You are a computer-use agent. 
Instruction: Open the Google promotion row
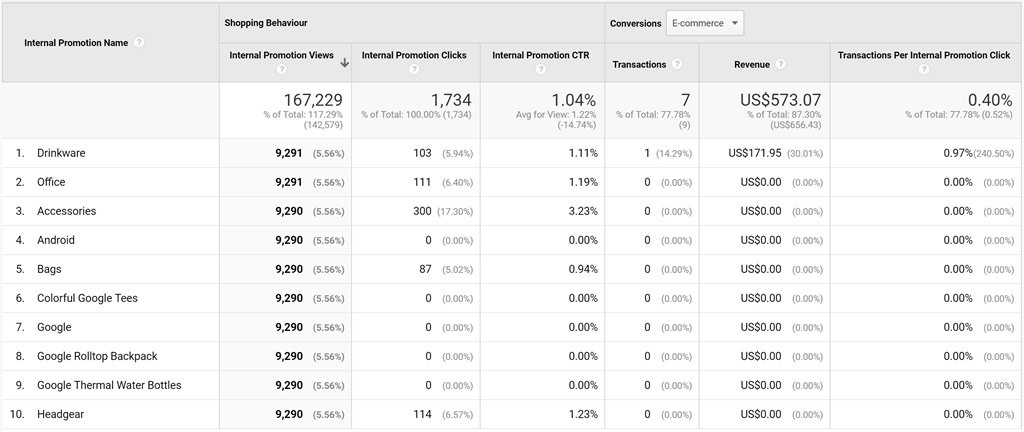(54, 327)
